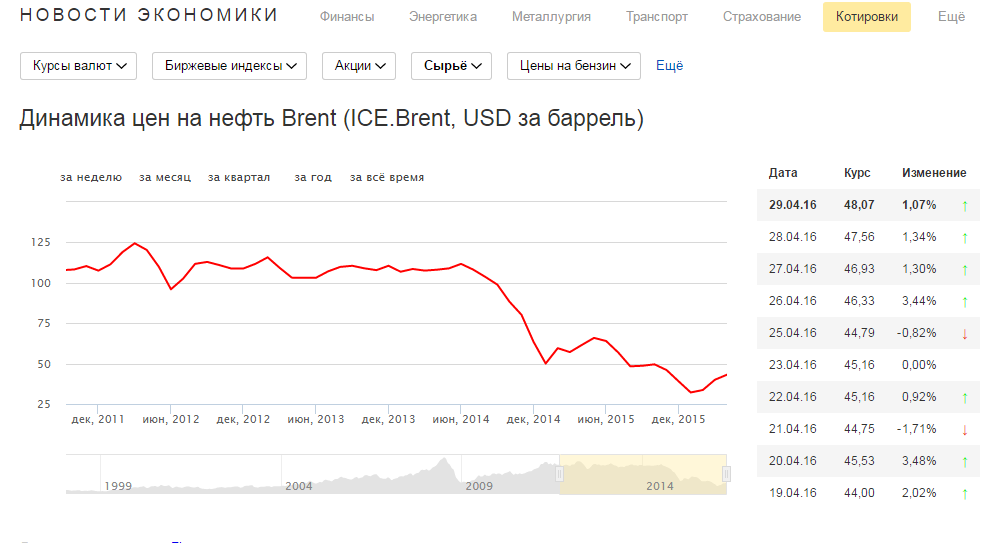The image size is (998, 543).
Task: Go to the "Энергетика" tab
Action: (x=443, y=17)
